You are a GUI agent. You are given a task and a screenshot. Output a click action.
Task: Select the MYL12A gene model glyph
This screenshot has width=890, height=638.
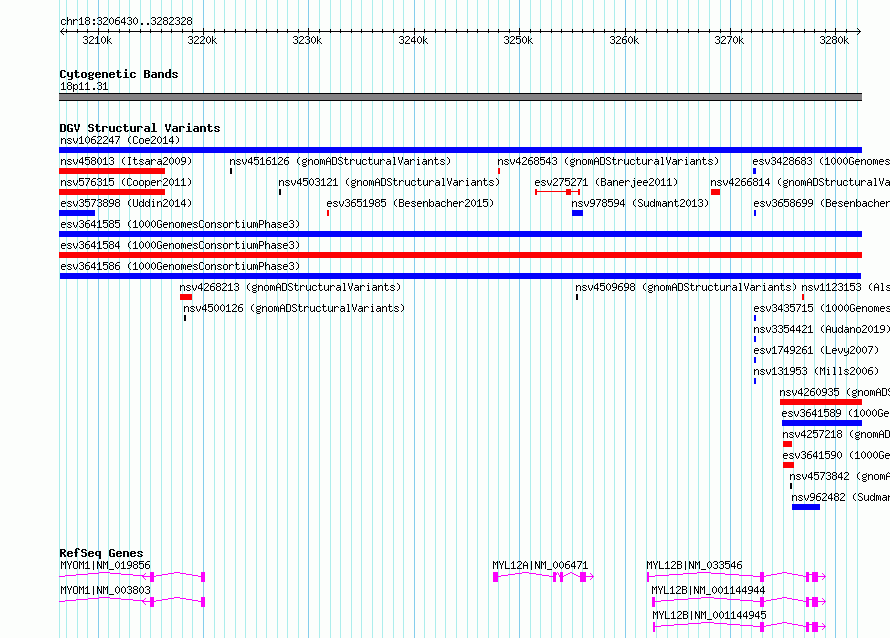(543, 577)
